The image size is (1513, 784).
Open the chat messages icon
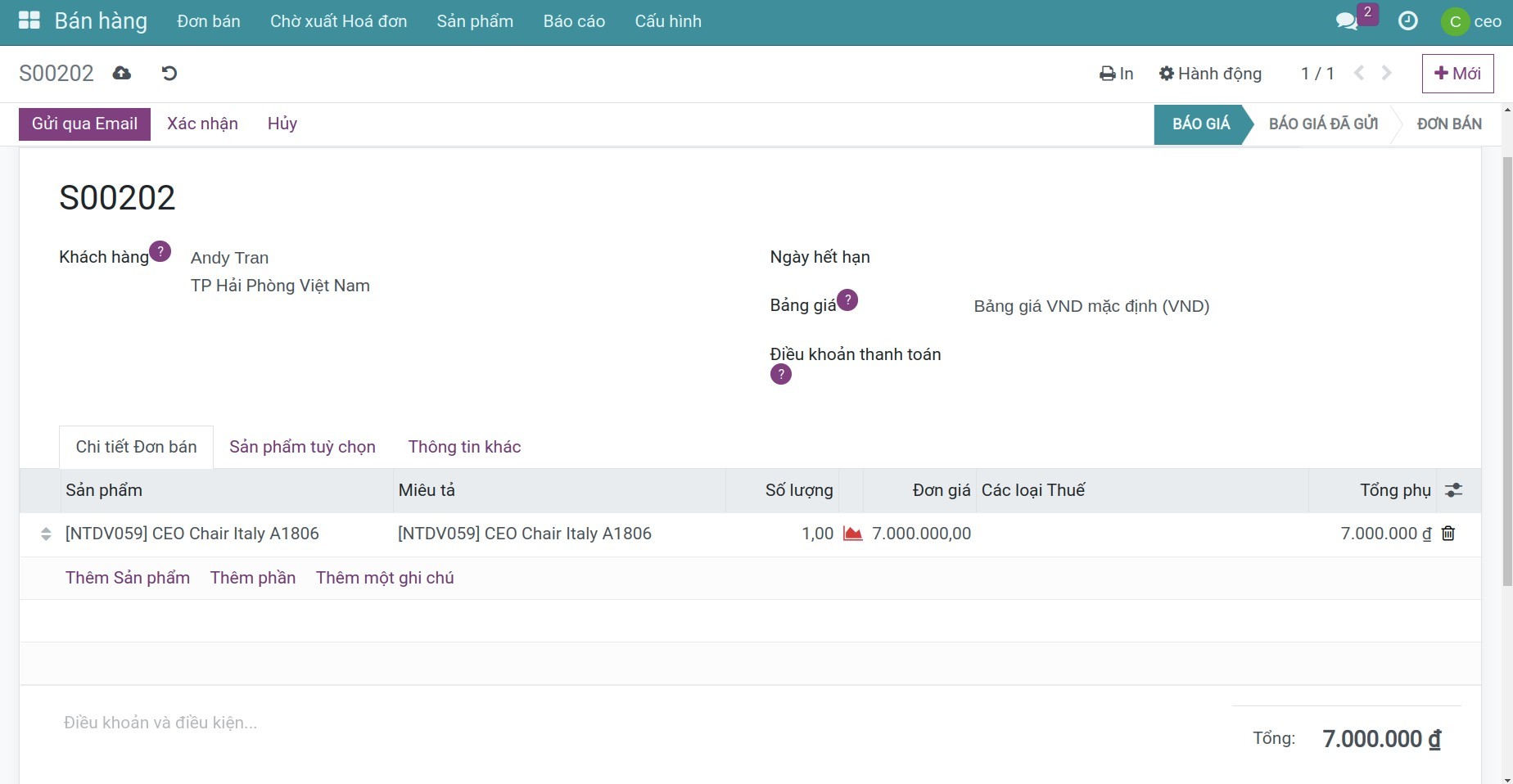coord(1346,21)
